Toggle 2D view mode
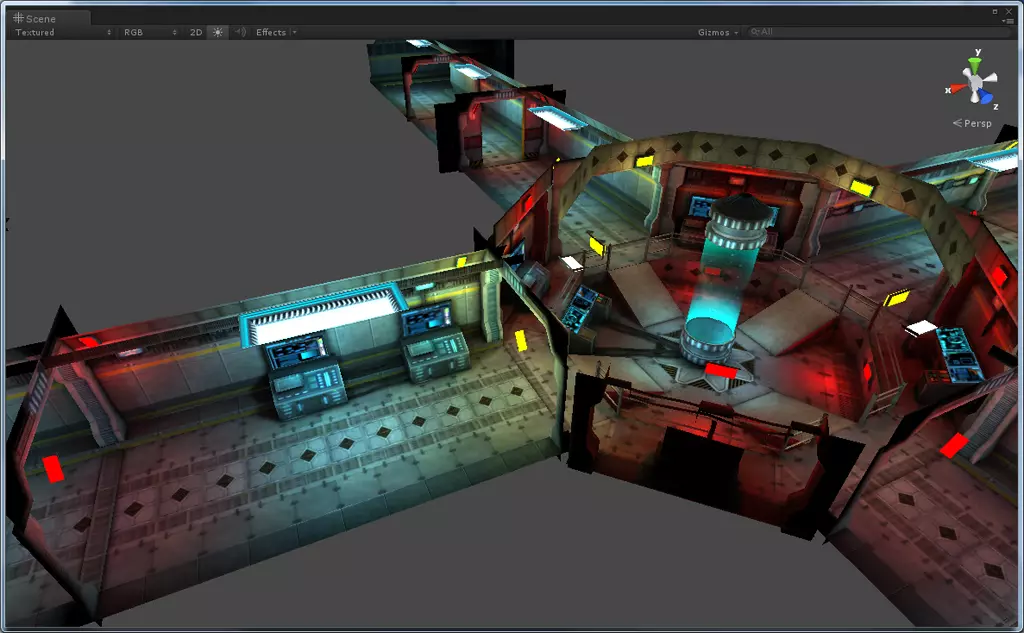The height and width of the screenshot is (633, 1024). [x=196, y=32]
